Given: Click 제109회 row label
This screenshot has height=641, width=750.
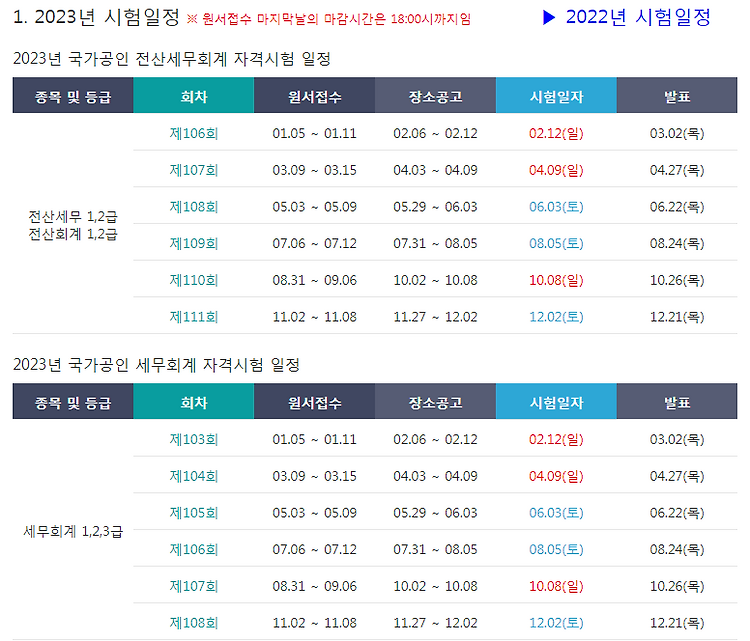Looking at the screenshot, I should 194,243.
